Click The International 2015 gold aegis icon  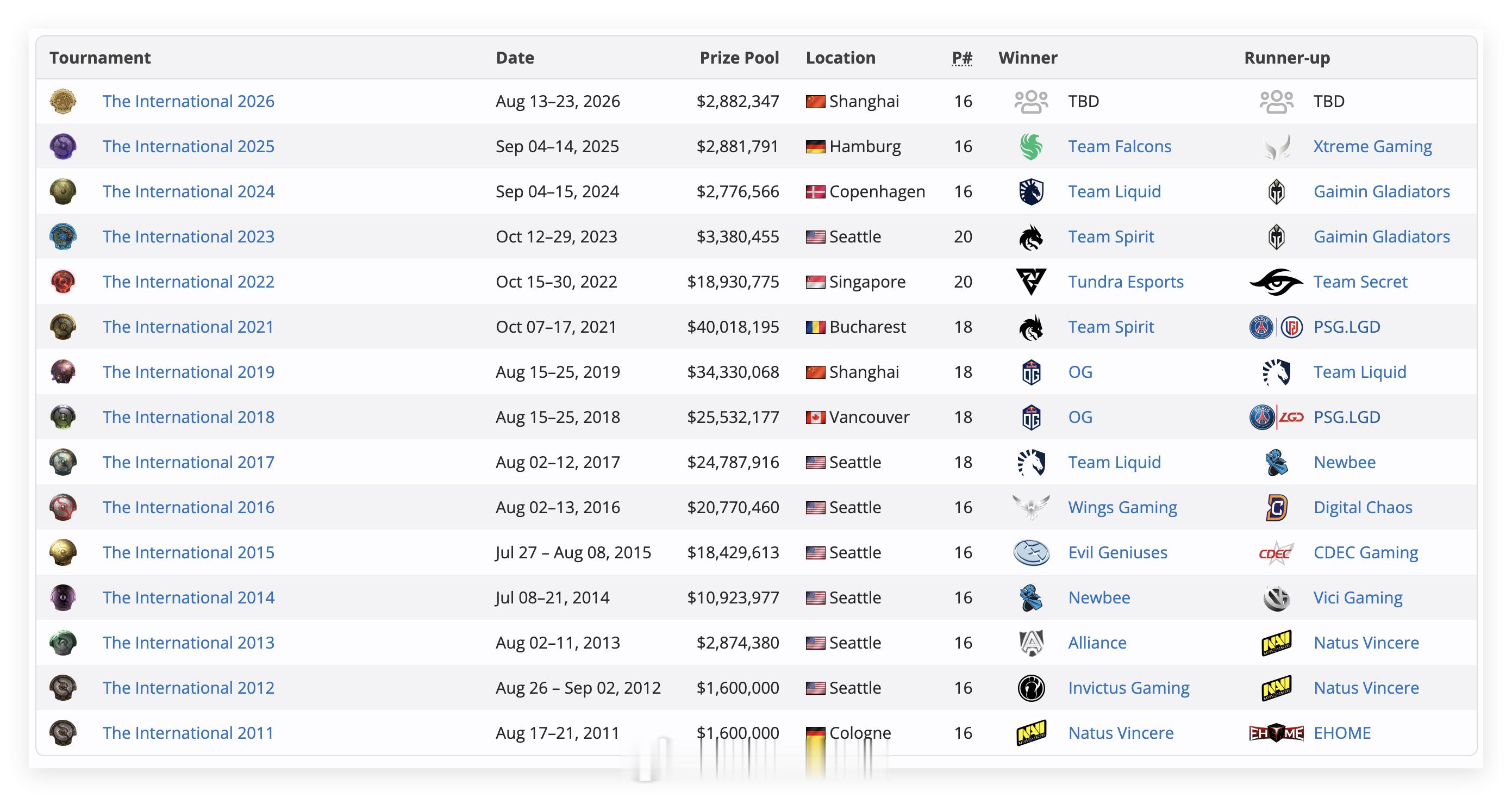63,553
